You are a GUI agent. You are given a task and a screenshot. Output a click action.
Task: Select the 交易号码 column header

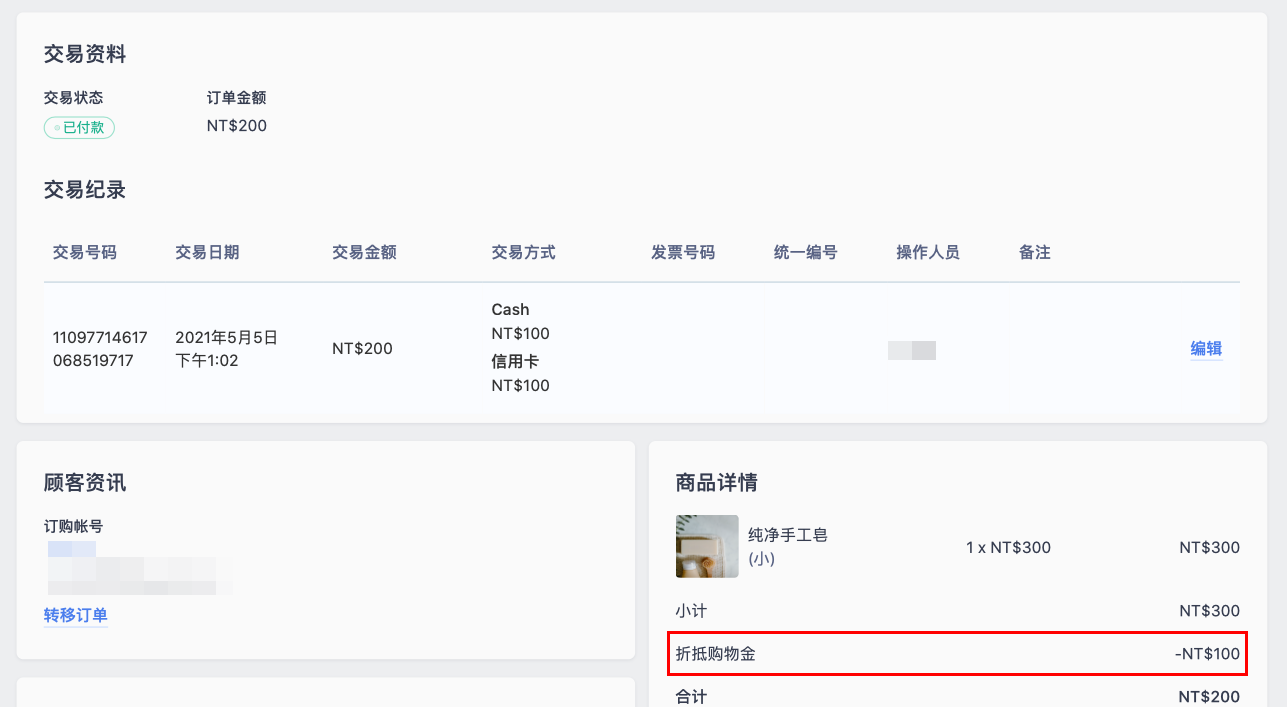(85, 252)
